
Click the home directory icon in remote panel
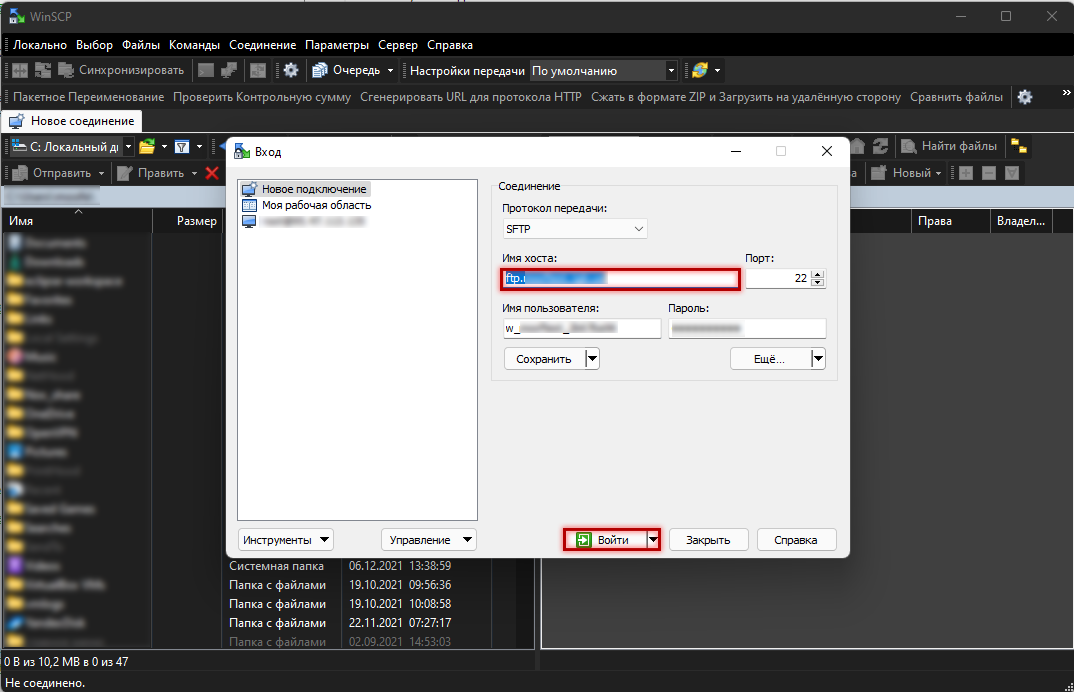click(x=858, y=146)
